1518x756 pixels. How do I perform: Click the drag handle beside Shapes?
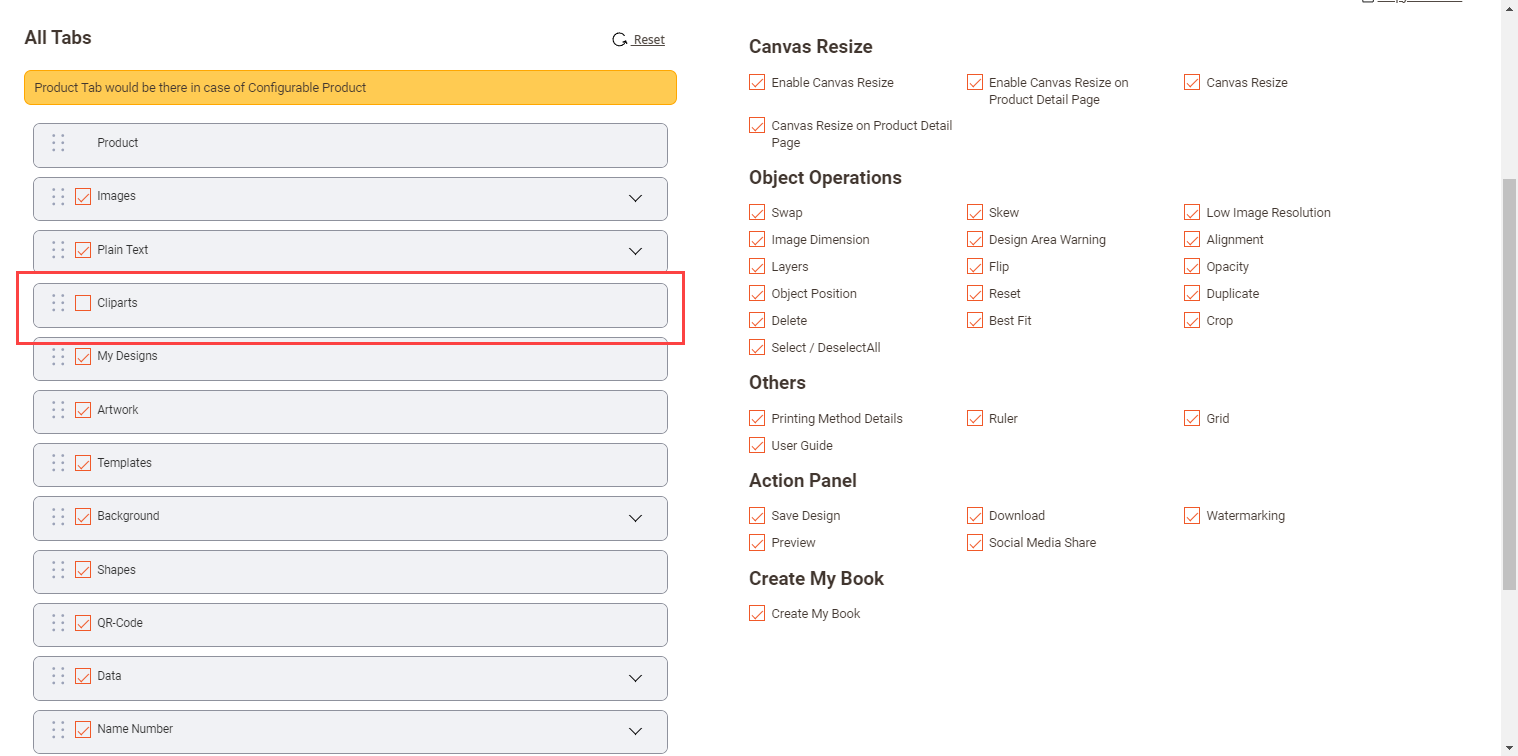pyautogui.click(x=58, y=570)
